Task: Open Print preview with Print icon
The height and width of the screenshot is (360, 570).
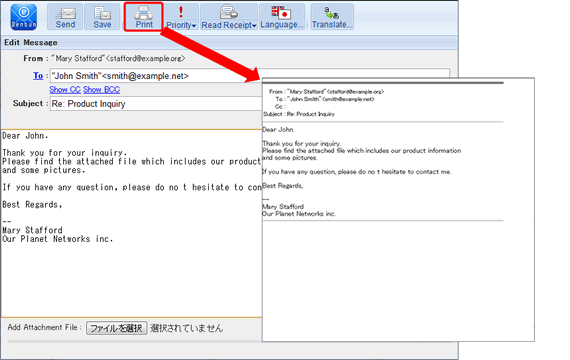Action: (x=144, y=17)
